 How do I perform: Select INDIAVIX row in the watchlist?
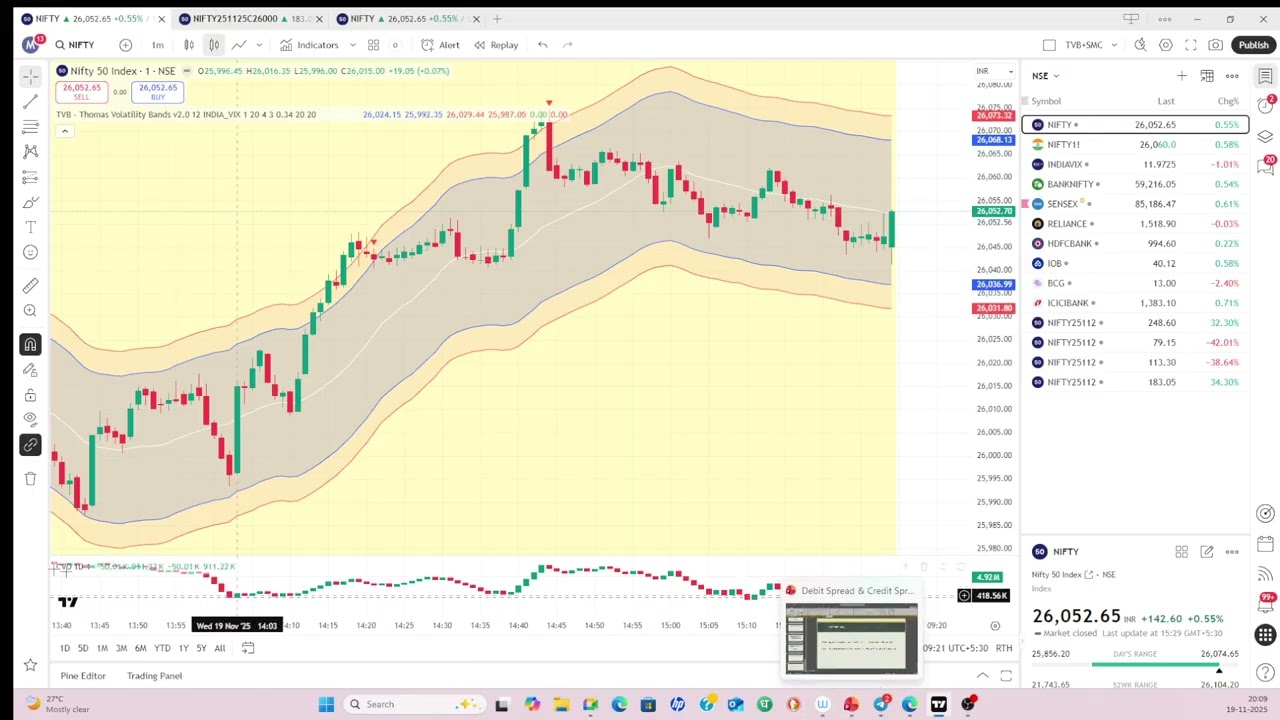click(1135, 164)
